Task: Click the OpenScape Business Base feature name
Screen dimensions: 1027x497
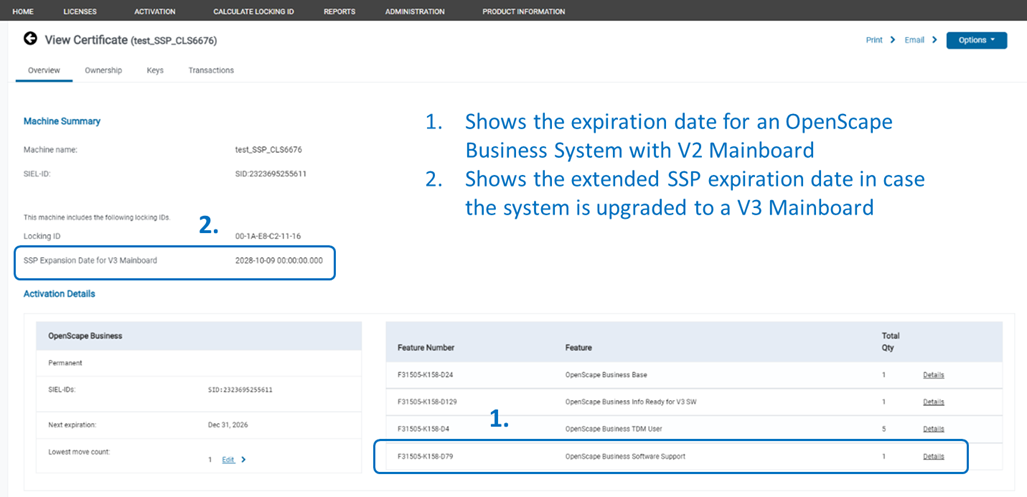Action: (606, 375)
